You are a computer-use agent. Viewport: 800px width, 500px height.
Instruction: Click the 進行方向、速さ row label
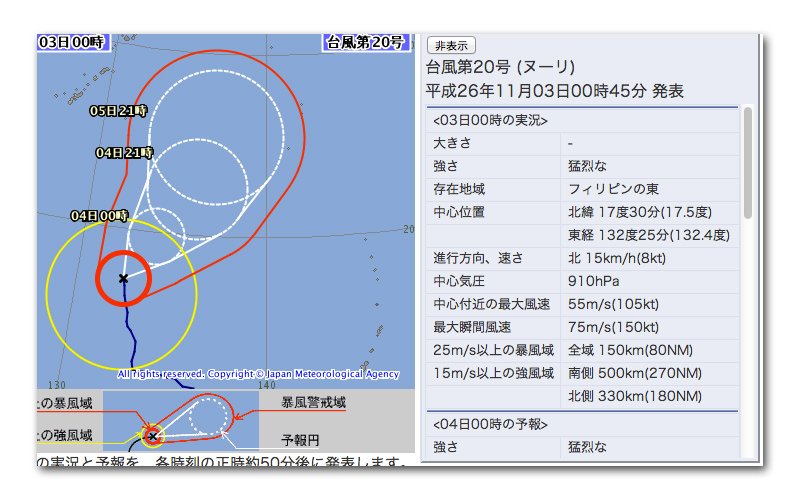478,258
